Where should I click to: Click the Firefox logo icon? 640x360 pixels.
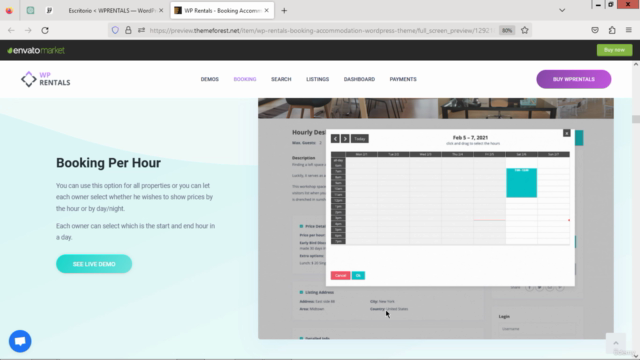(x=9, y=11)
